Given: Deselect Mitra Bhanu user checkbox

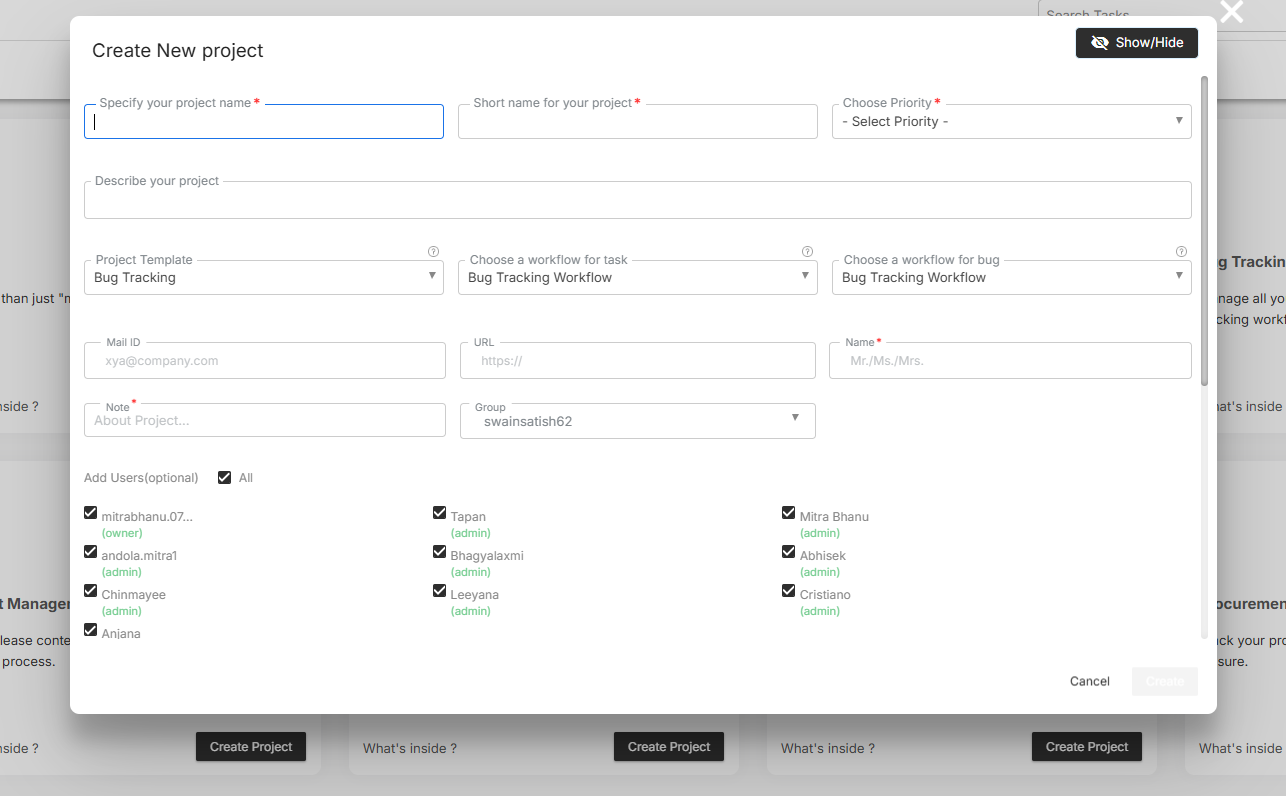Looking at the screenshot, I should 788,513.
